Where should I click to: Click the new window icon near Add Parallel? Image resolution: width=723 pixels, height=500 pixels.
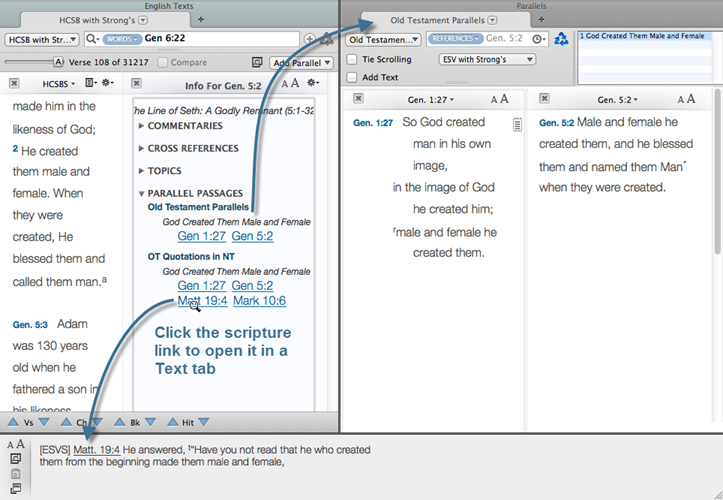coord(256,62)
